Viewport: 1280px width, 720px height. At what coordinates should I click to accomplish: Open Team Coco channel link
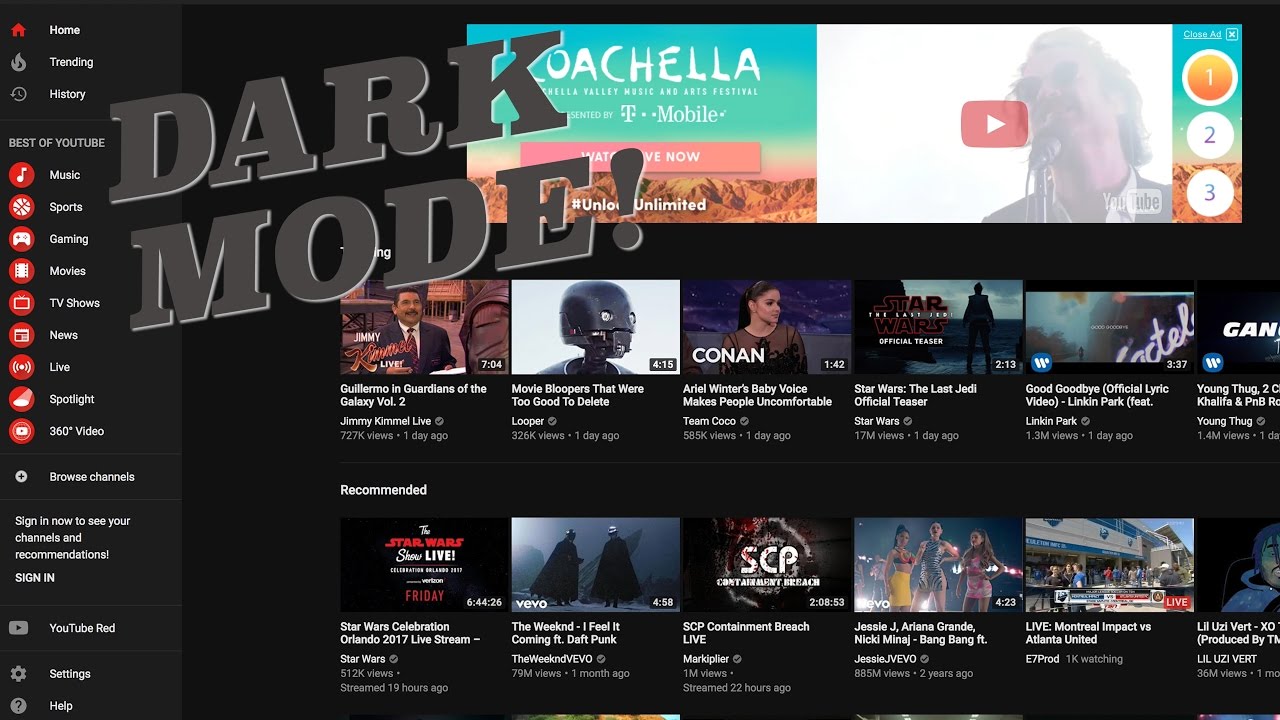[709, 421]
